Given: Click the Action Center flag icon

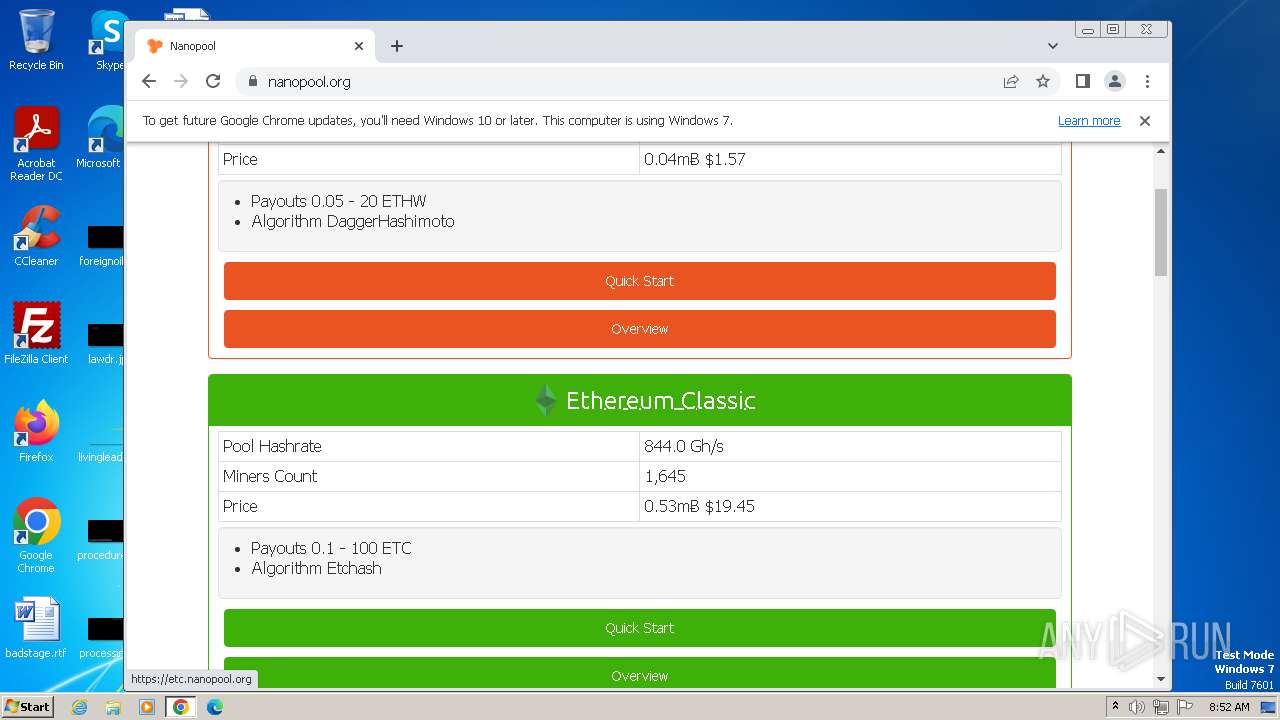Looking at the screenshot, I should 1185,707.
